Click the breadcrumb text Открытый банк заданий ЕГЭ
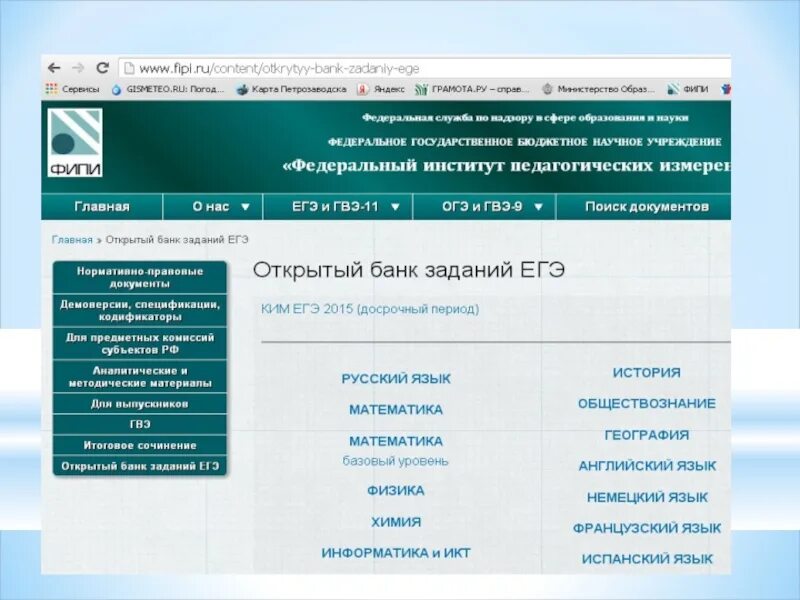 177,240
